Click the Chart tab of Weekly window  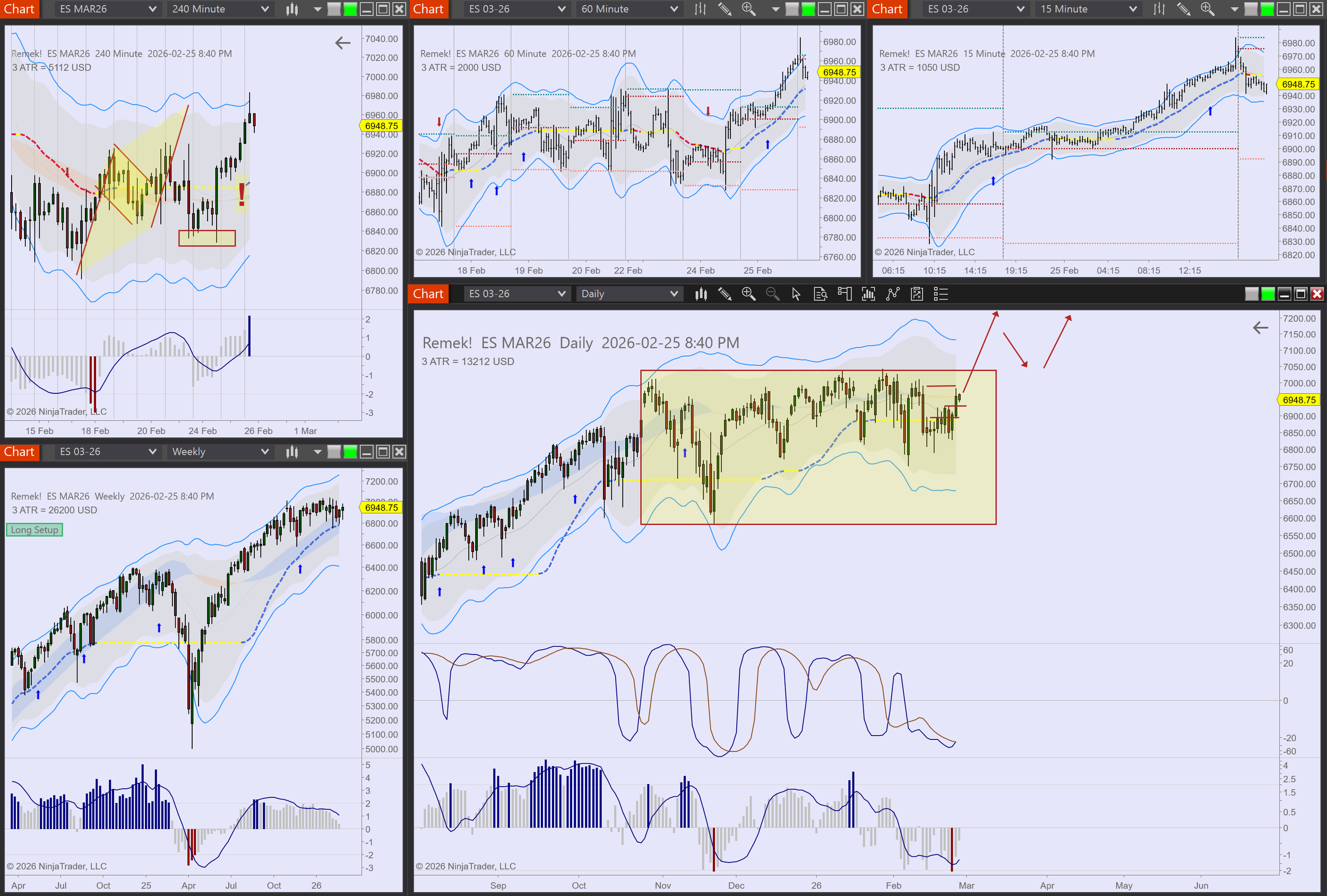click(x=20, y=452)
